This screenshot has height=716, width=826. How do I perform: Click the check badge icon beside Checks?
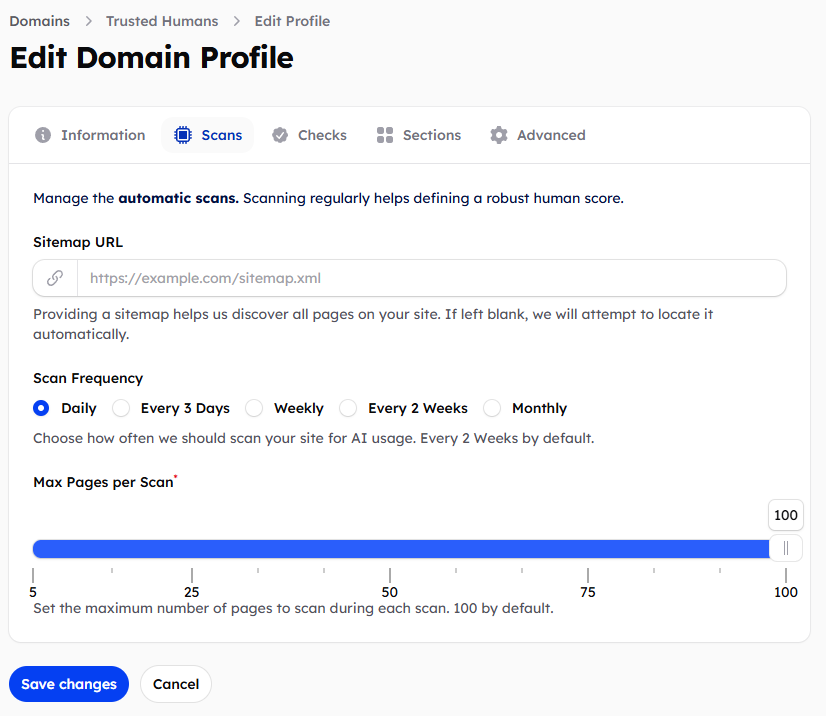280,135
